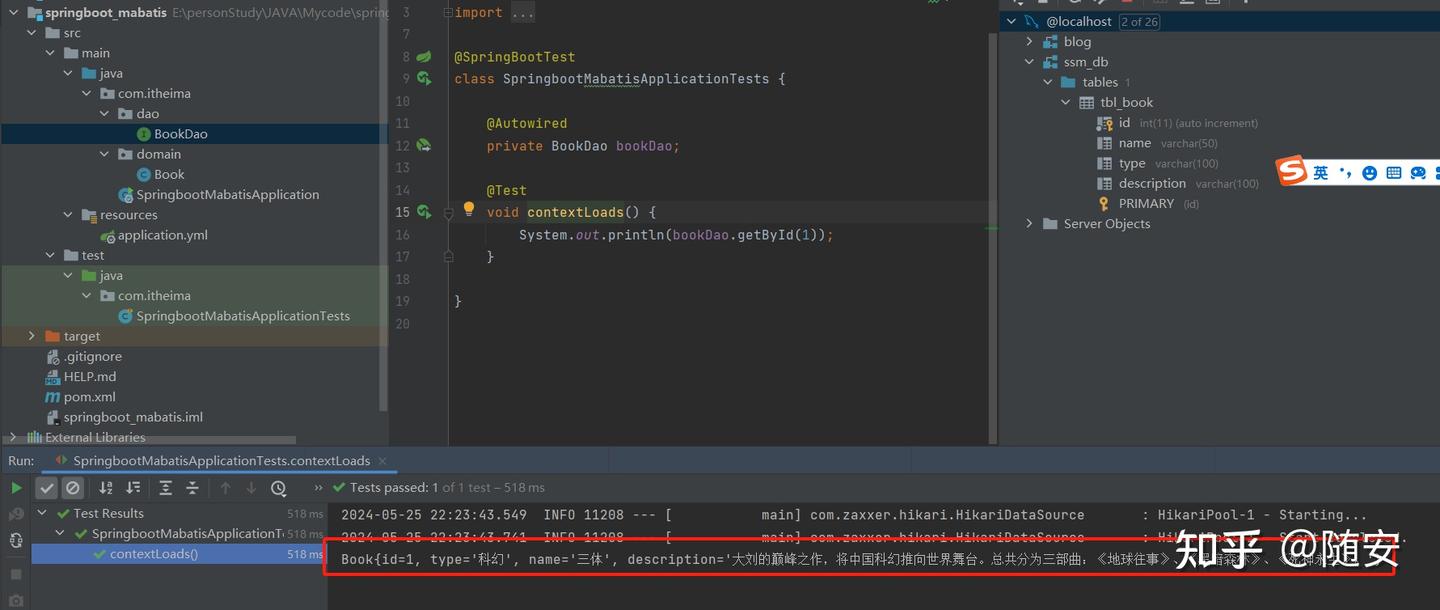The image size is (1440, 610).
Task: Expand blog schema
Action: tap(1029, 42)
